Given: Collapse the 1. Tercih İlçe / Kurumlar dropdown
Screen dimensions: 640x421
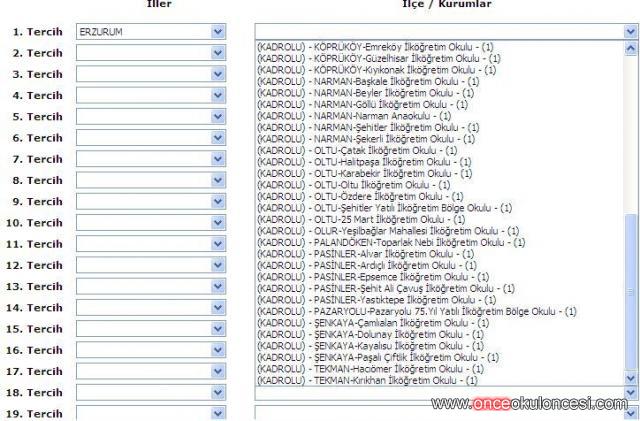Looking at the screenshot, I should point(631,31).
